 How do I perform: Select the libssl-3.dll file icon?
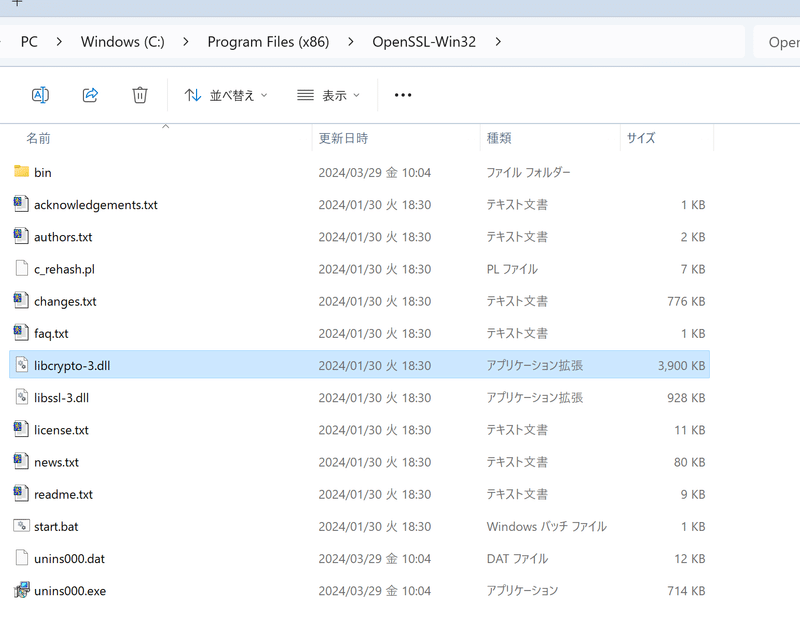coord(21,397)
